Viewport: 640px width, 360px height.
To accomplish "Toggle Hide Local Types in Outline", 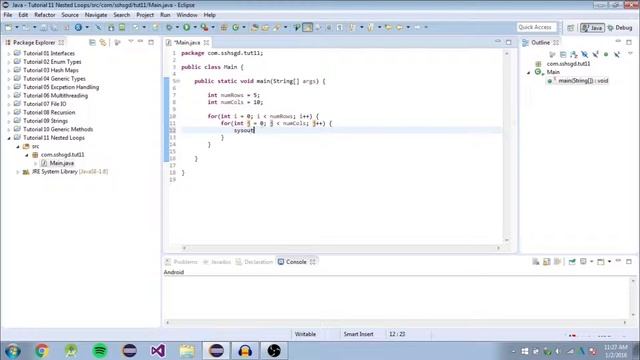I will click(617, 54).
